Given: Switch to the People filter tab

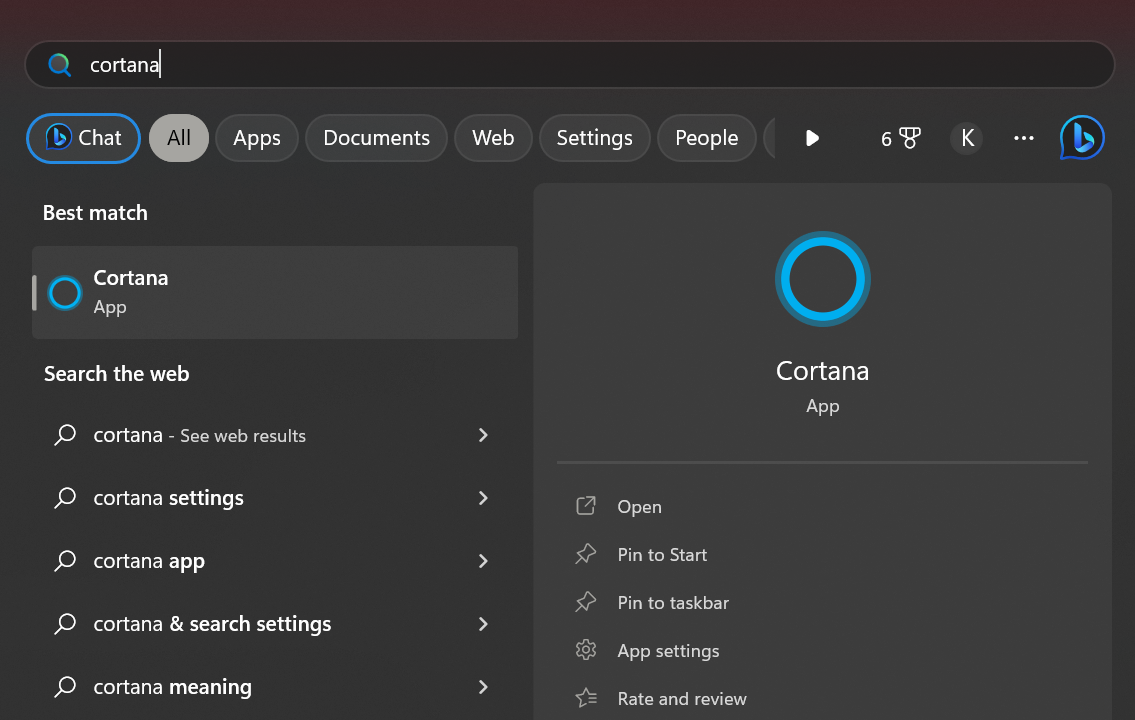Looking at the screenshot, I should point(706,138).
